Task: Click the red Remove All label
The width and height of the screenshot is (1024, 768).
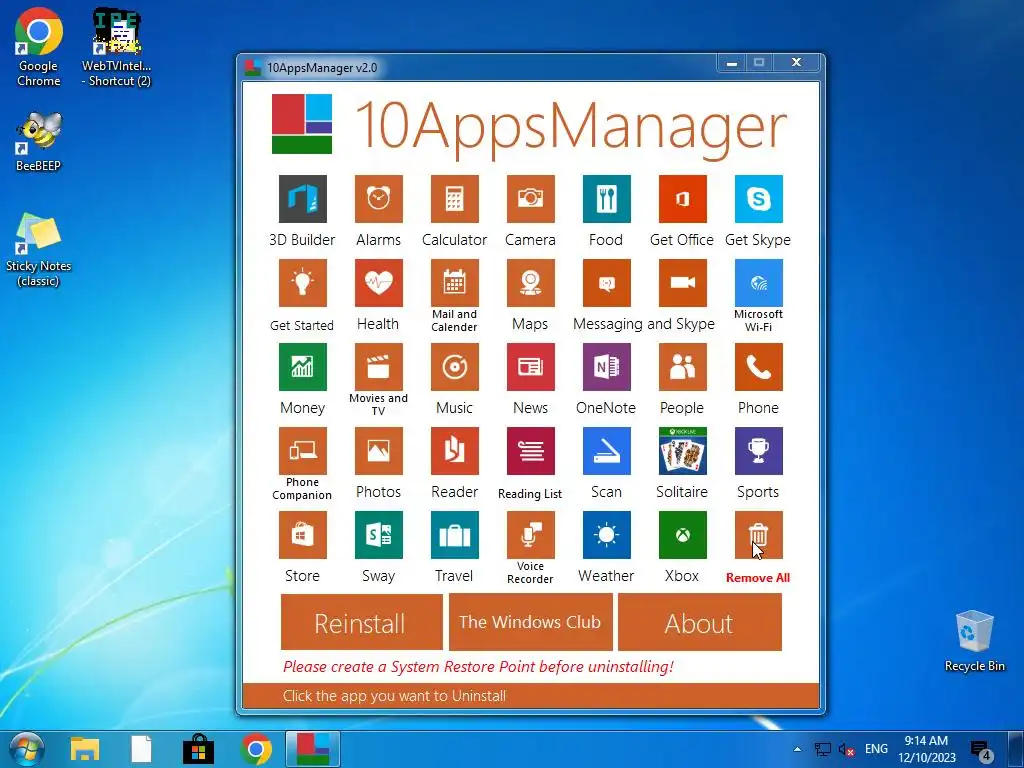Action: (x=758, y=578)
